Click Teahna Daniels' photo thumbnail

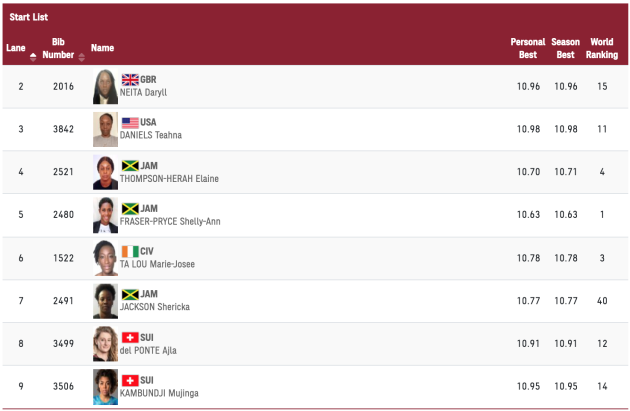click(x=105, y=129)
